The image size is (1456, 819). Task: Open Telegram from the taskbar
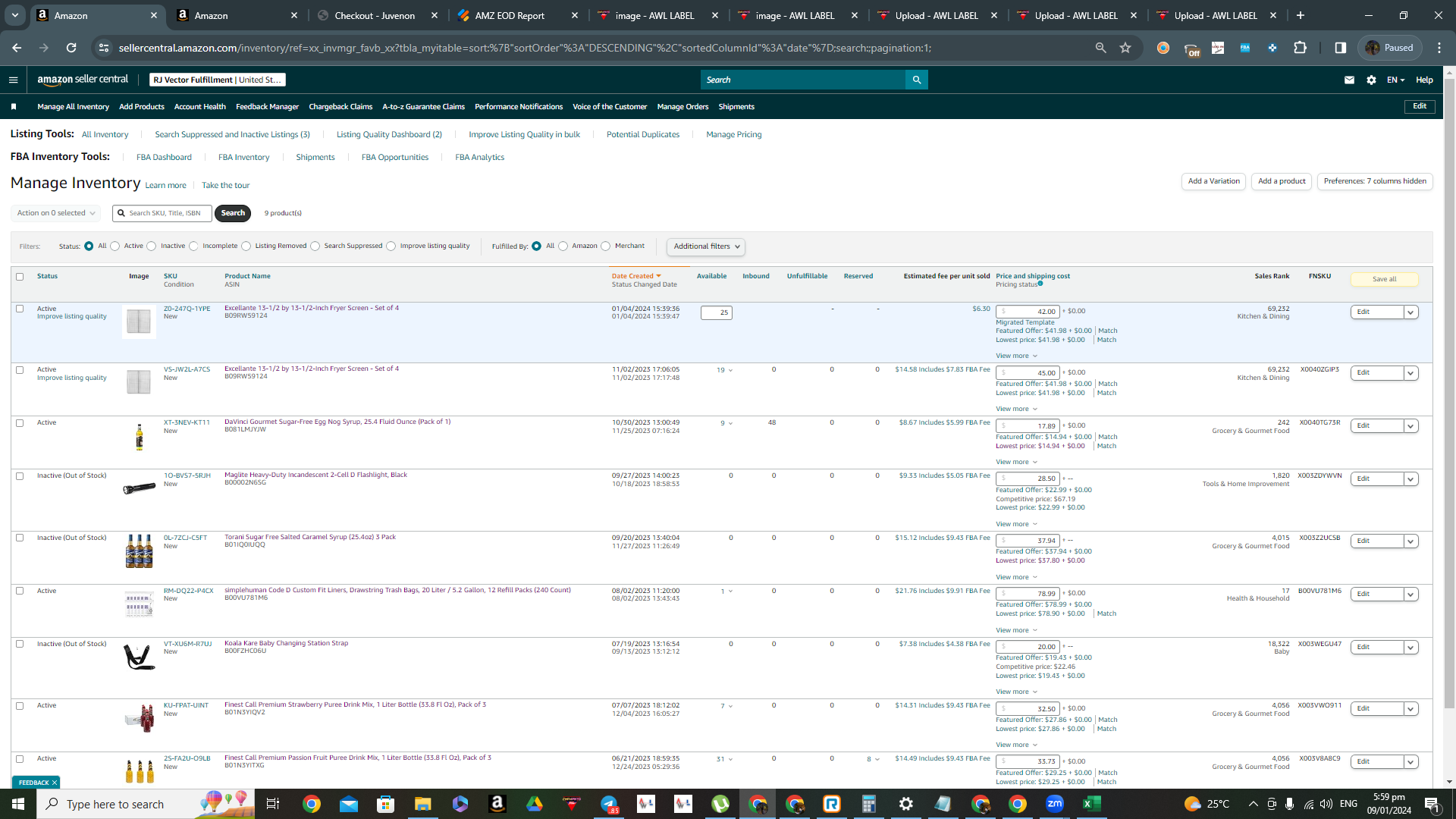point(609,804)
